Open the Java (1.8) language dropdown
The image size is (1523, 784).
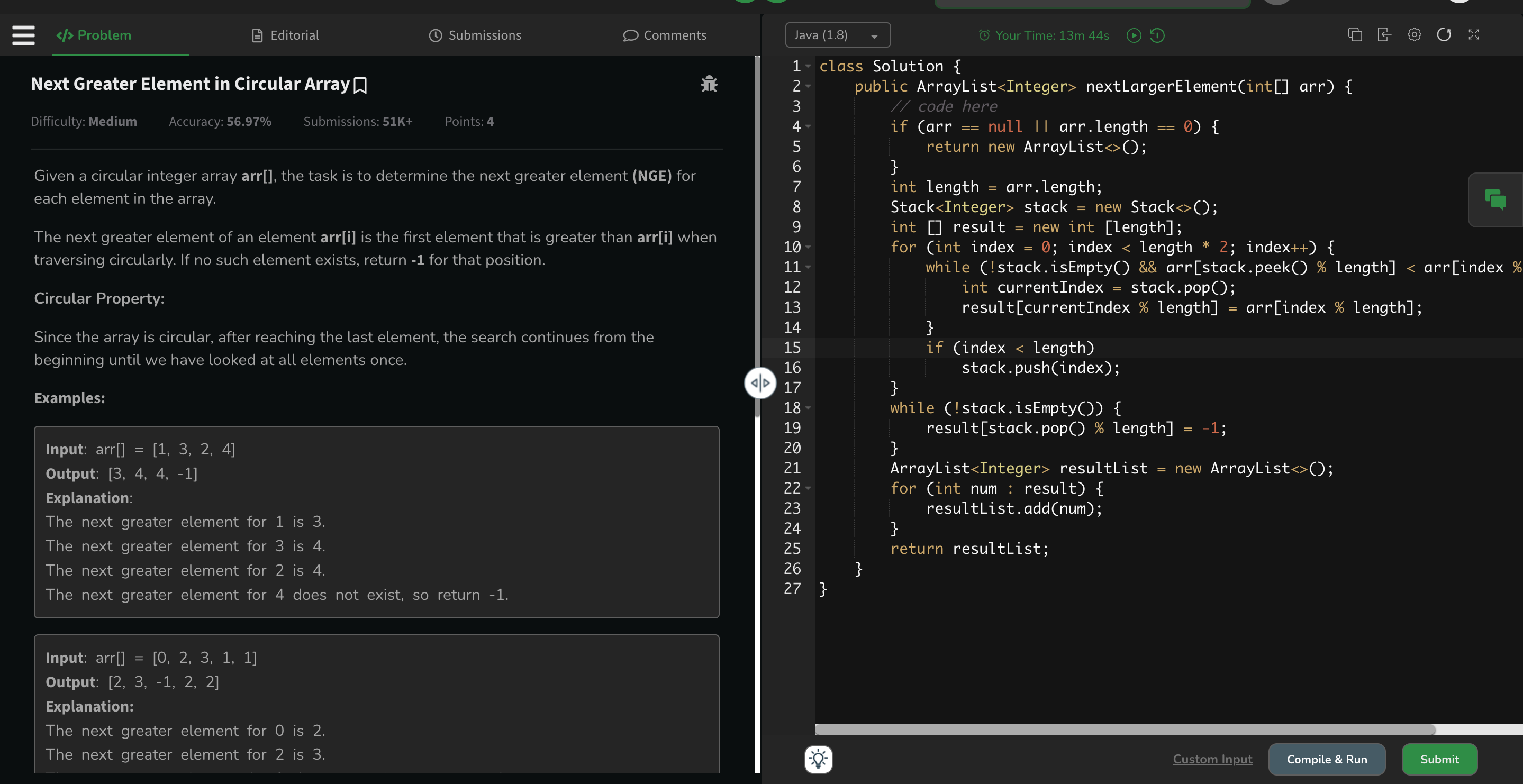click(837, 35)
